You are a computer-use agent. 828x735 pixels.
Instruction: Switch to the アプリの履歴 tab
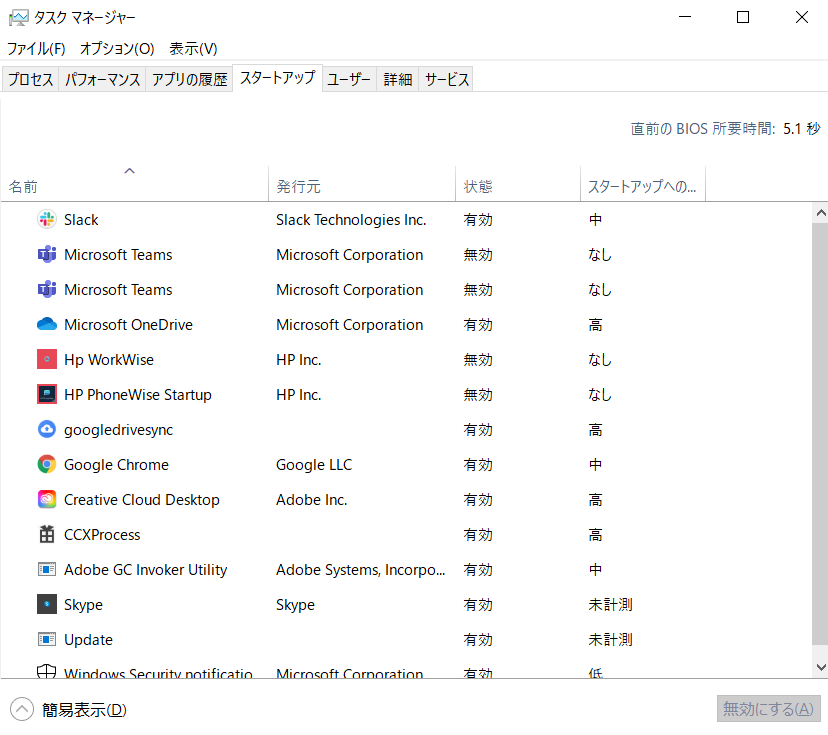(189, 79)
